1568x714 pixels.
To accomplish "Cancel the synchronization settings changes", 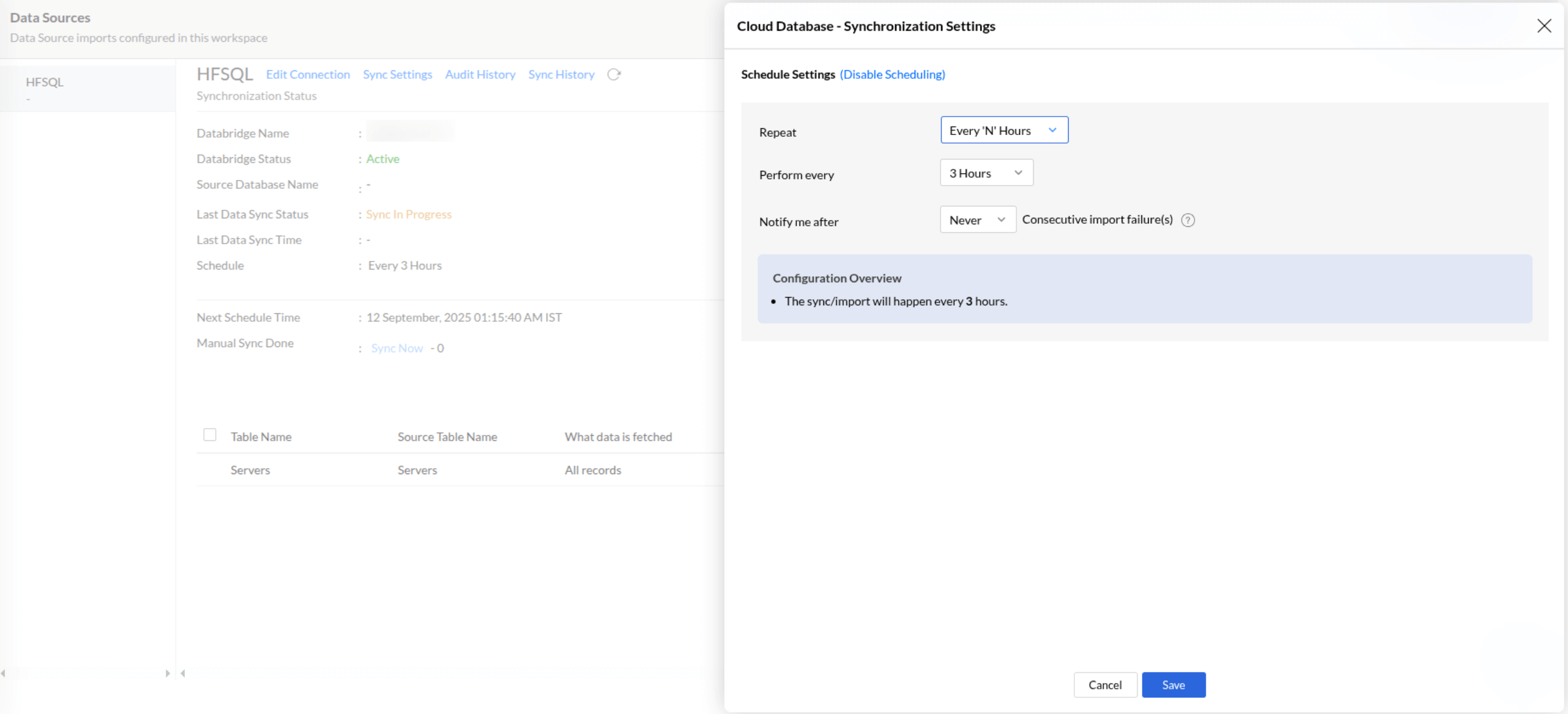I will tap(1105, 684).
